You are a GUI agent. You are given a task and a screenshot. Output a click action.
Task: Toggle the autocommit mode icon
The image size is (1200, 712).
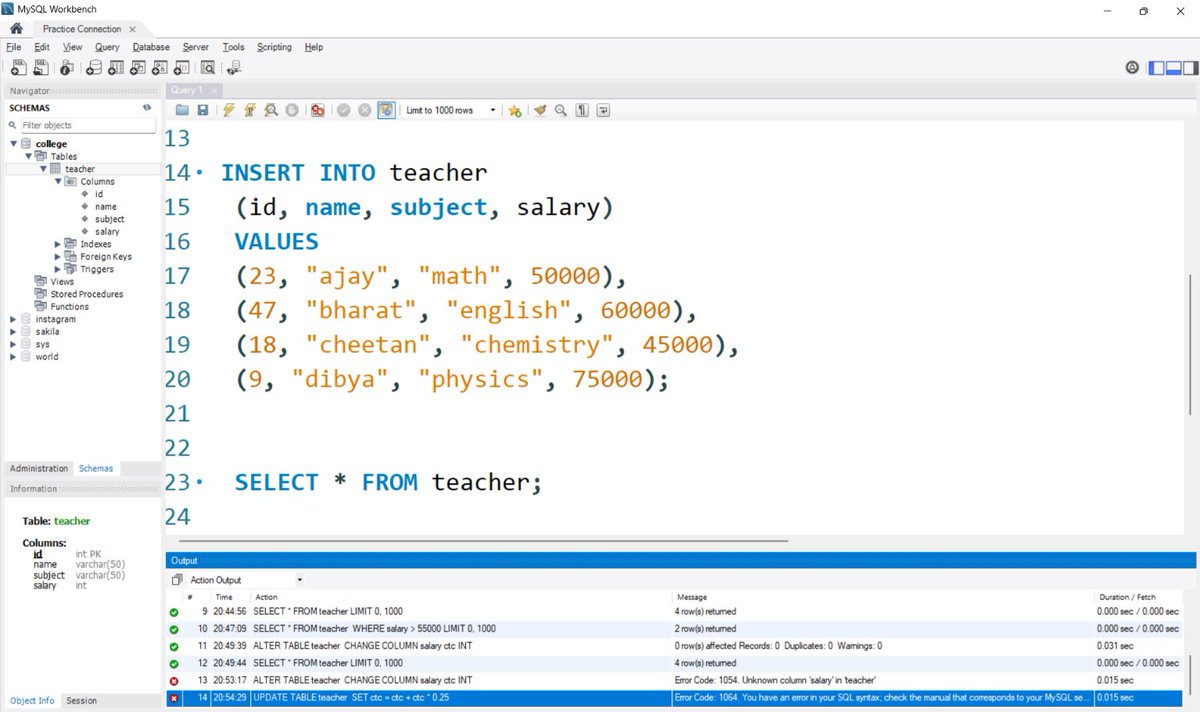click(386, 110)
